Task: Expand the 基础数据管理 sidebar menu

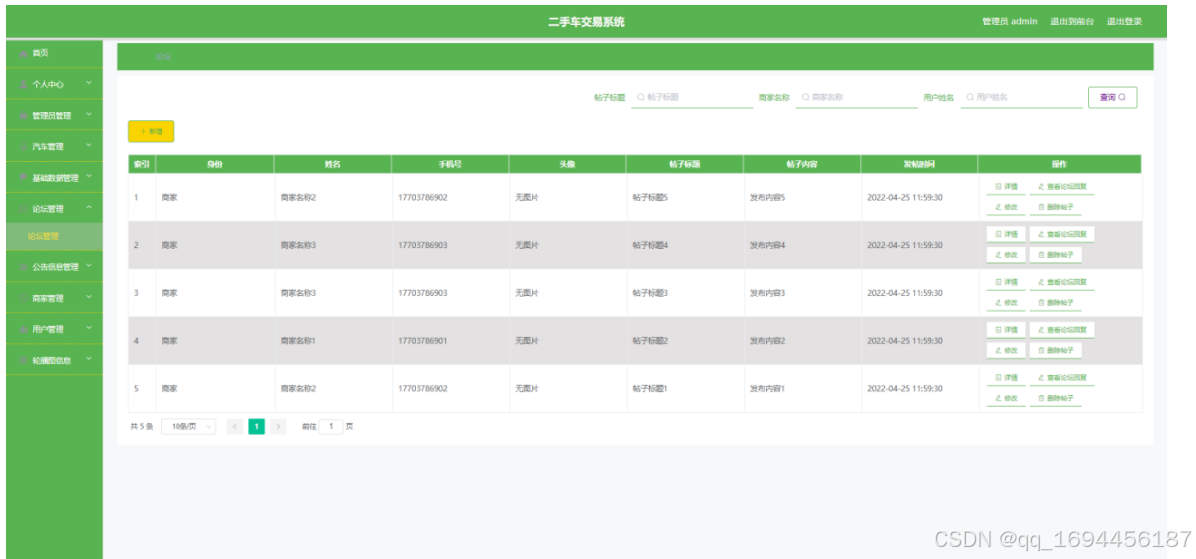Action: click(x=53, y=178)
